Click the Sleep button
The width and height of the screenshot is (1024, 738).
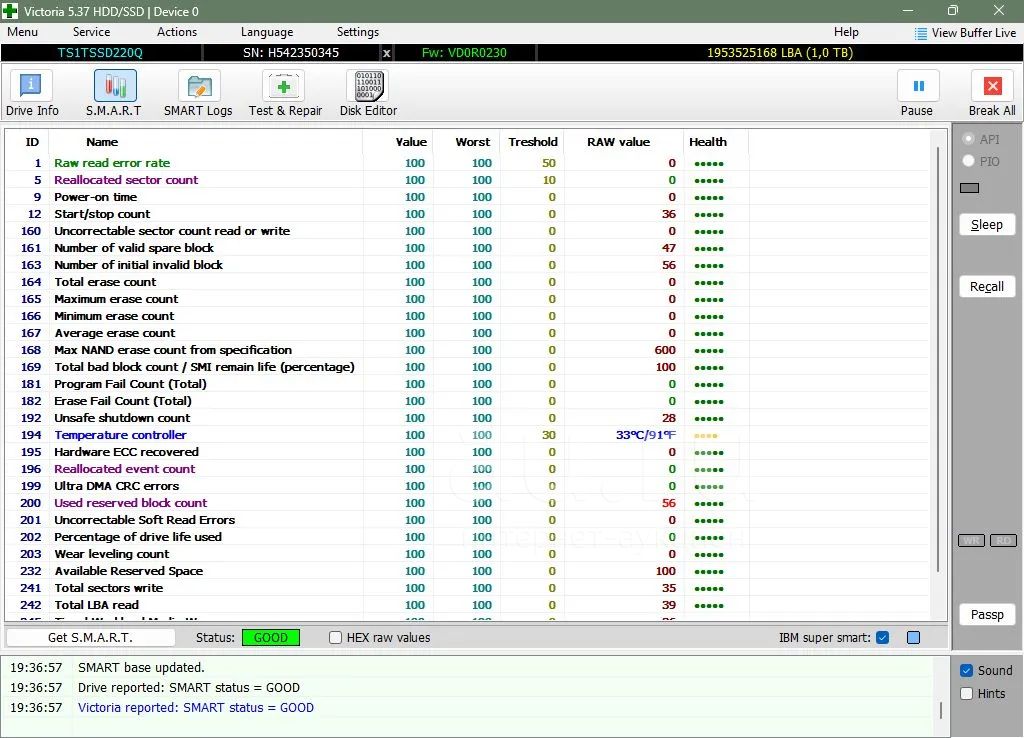tap(986, 225)
